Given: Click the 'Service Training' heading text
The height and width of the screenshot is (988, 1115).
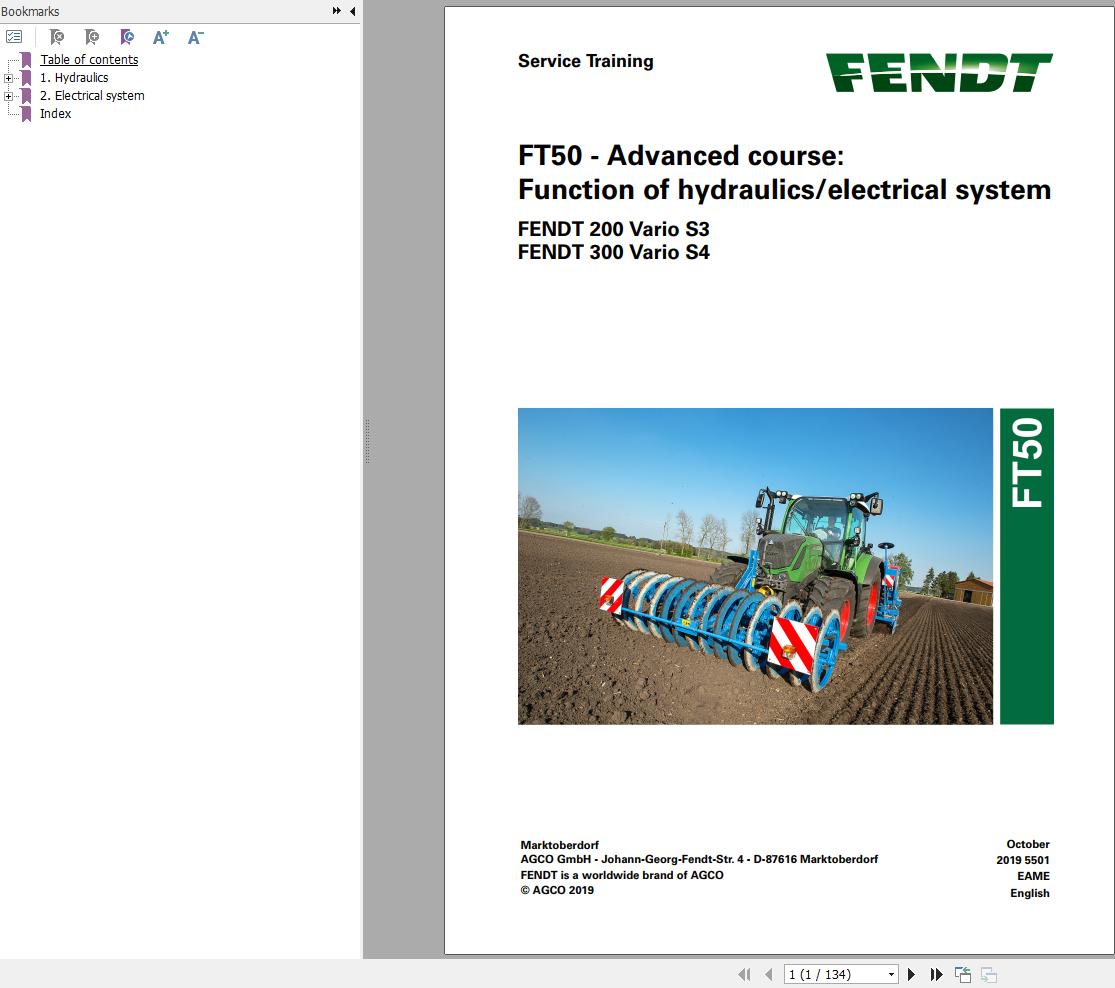Looking at the screenshot, I should coord(585,61).
